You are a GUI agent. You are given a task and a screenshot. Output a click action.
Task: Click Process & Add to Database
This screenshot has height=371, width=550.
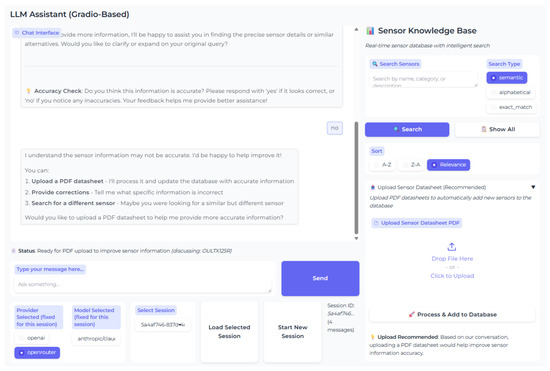coord(452,315)
